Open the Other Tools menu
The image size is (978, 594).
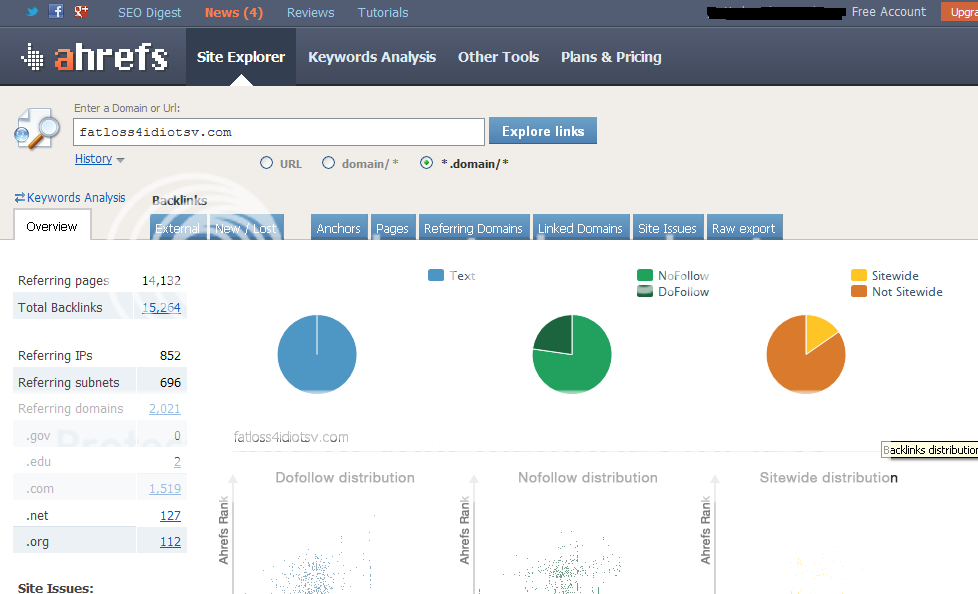pos(498,57)
